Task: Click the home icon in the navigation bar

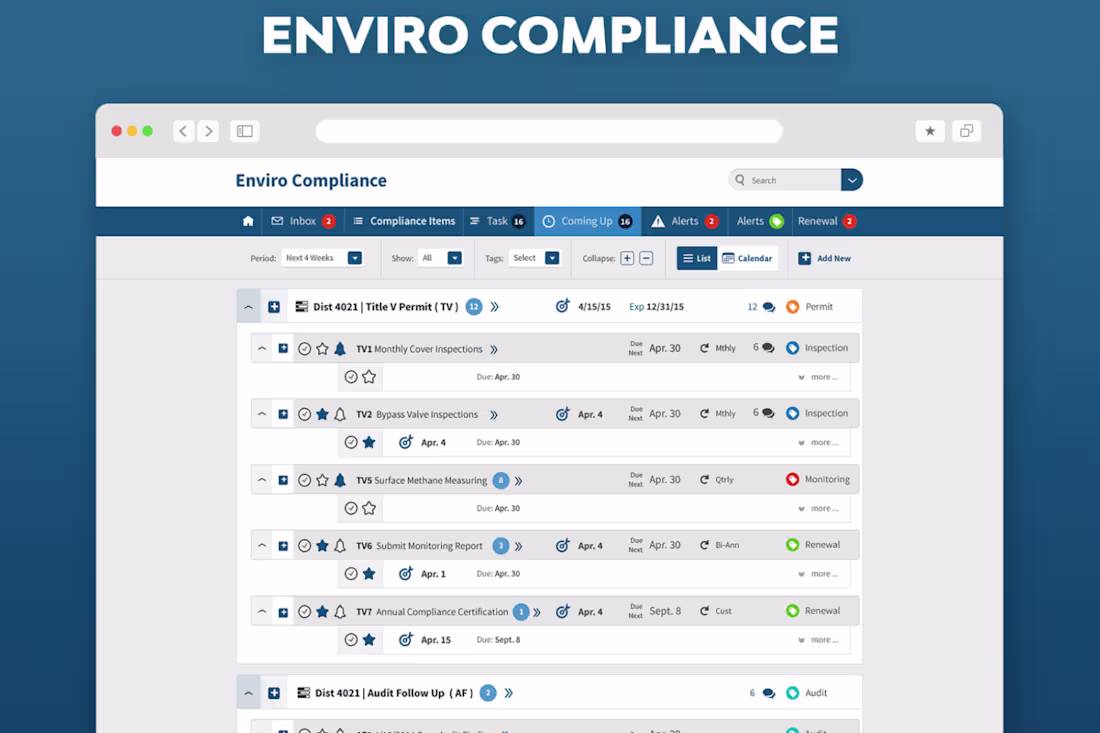Action: (247, 221)
